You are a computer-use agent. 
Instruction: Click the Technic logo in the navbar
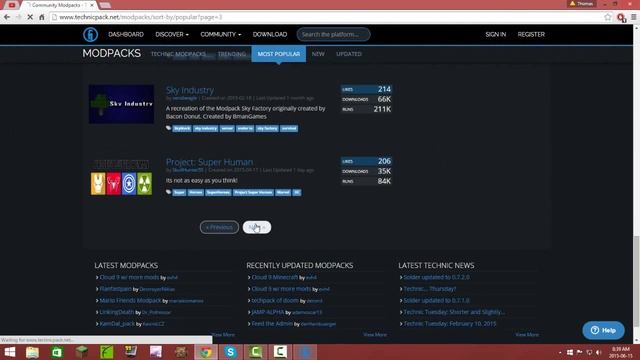point(90,34)
